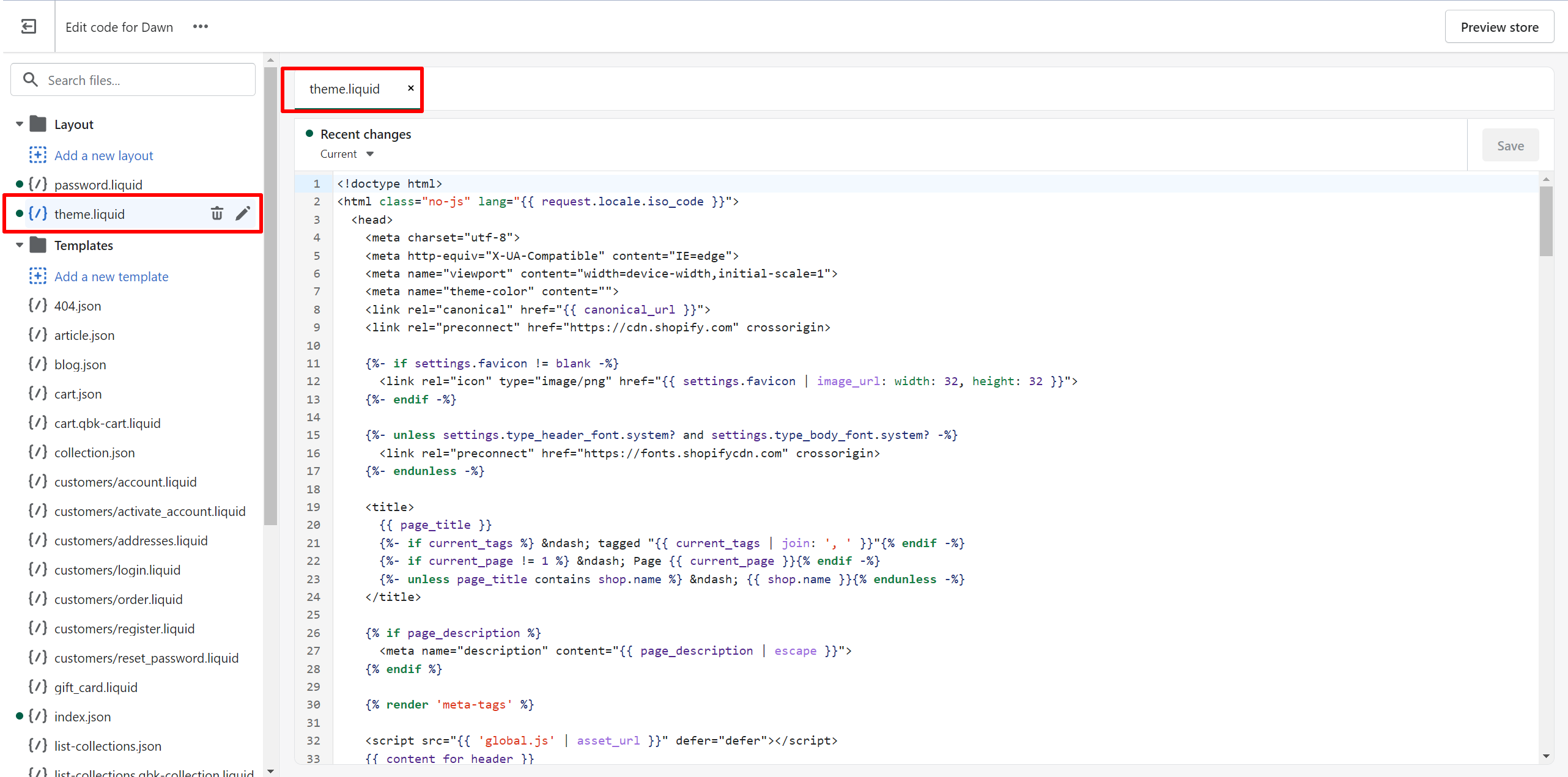Click the Add a new layout link
Viewport: 1568px width, 777px height.
[103, 155]
